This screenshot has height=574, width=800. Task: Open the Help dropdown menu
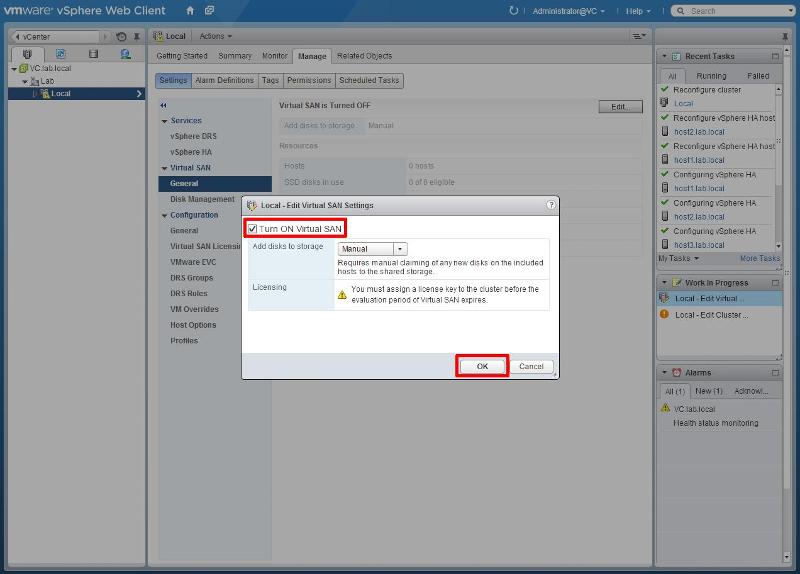click(638, 11)
